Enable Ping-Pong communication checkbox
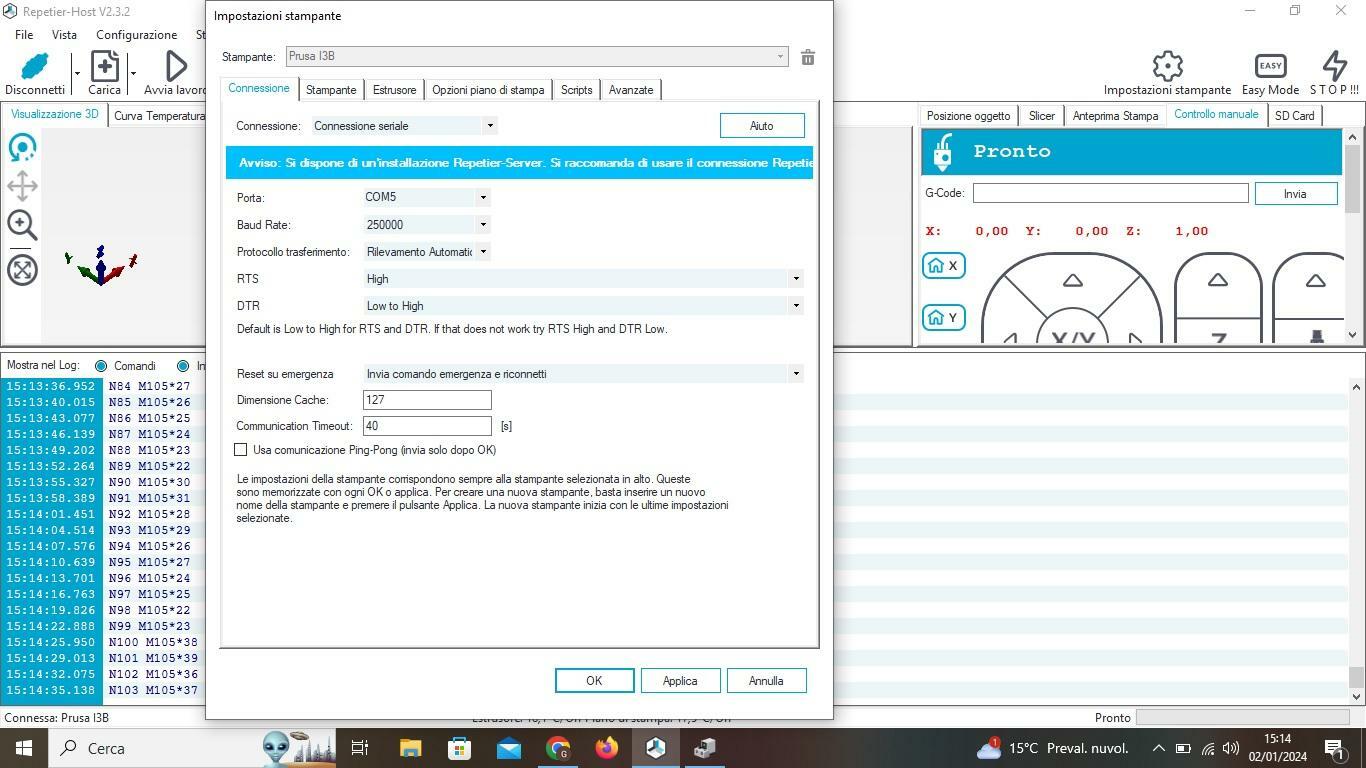Viewport: 1366px width, 768px height. point(241,450)
